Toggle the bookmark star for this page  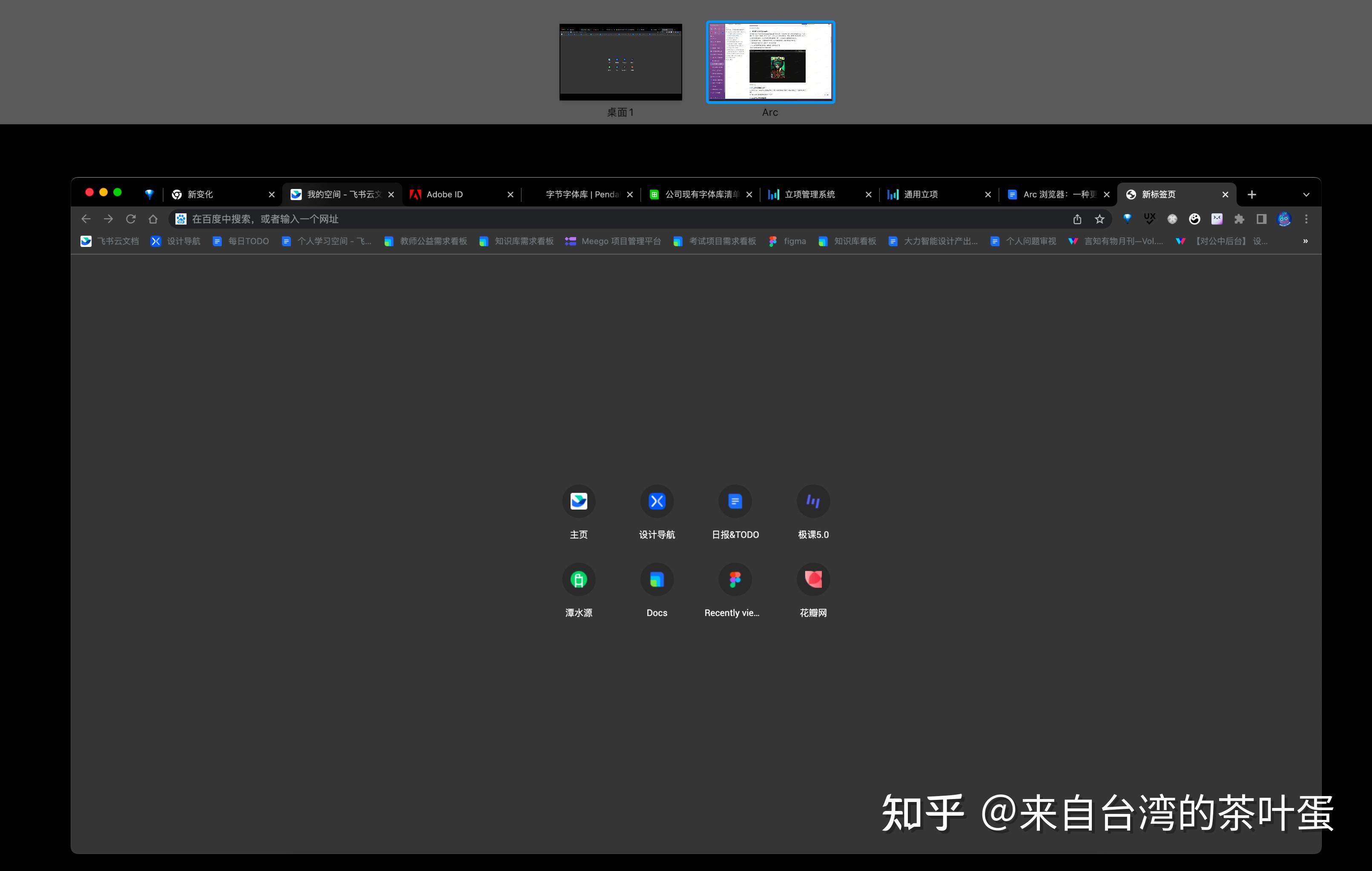[x=1099, y=219]
